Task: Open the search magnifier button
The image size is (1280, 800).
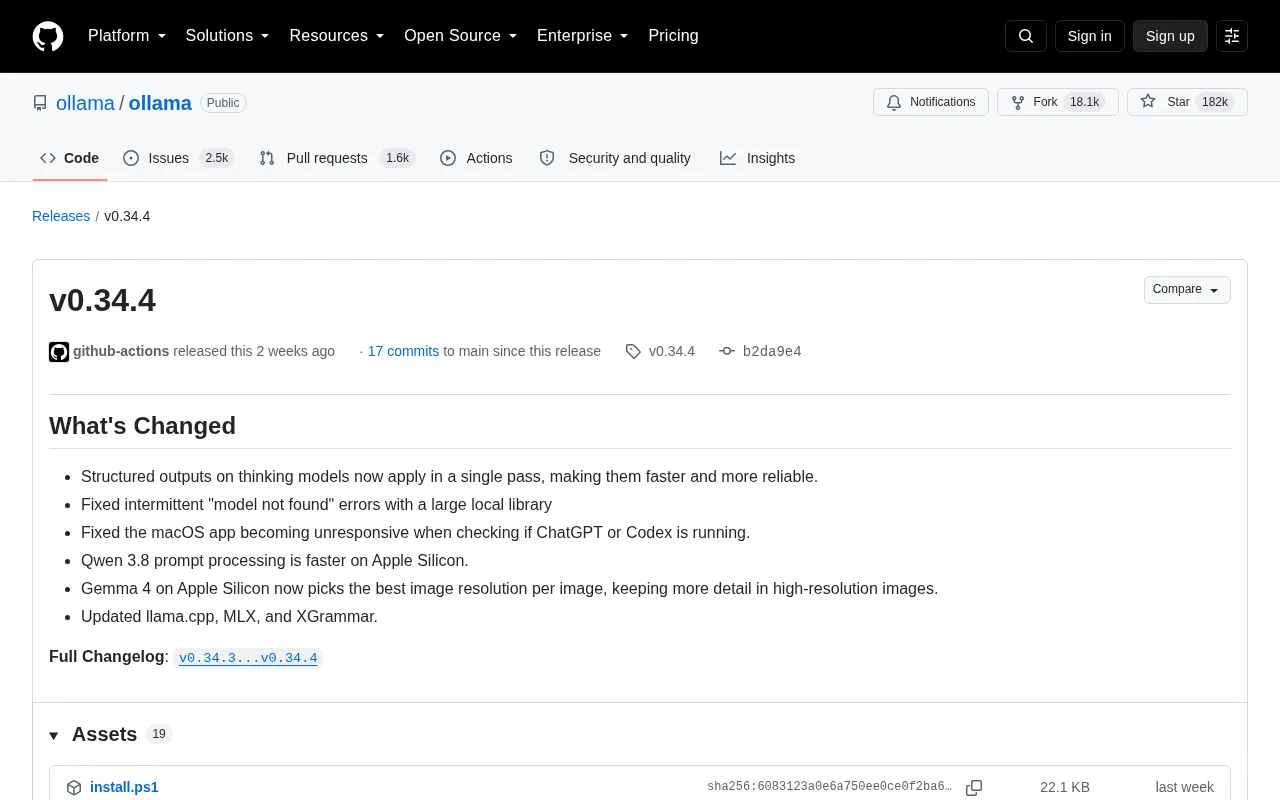Action: click(1026, 36)
